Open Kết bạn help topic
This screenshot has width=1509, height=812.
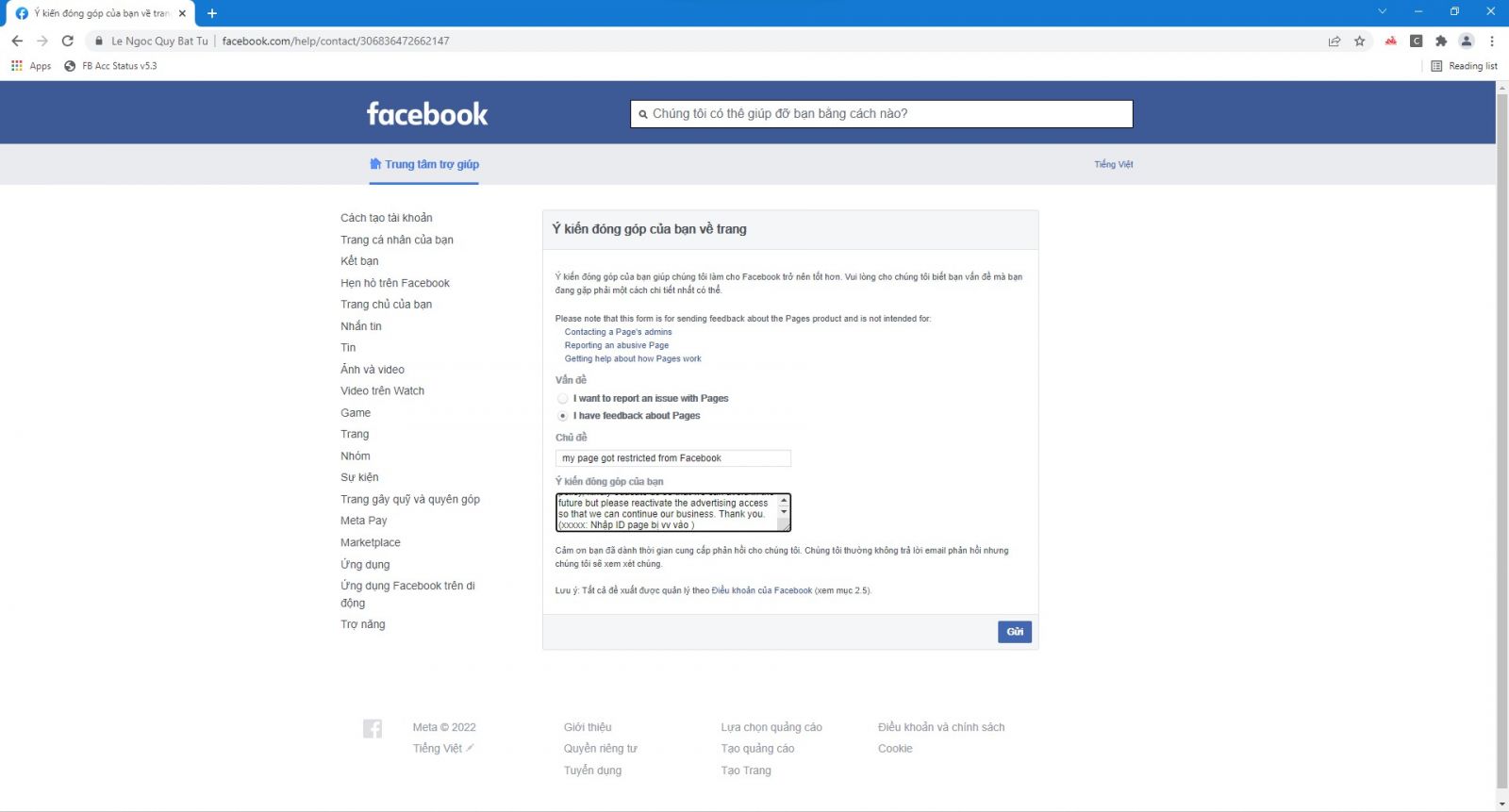click(359, 261)
